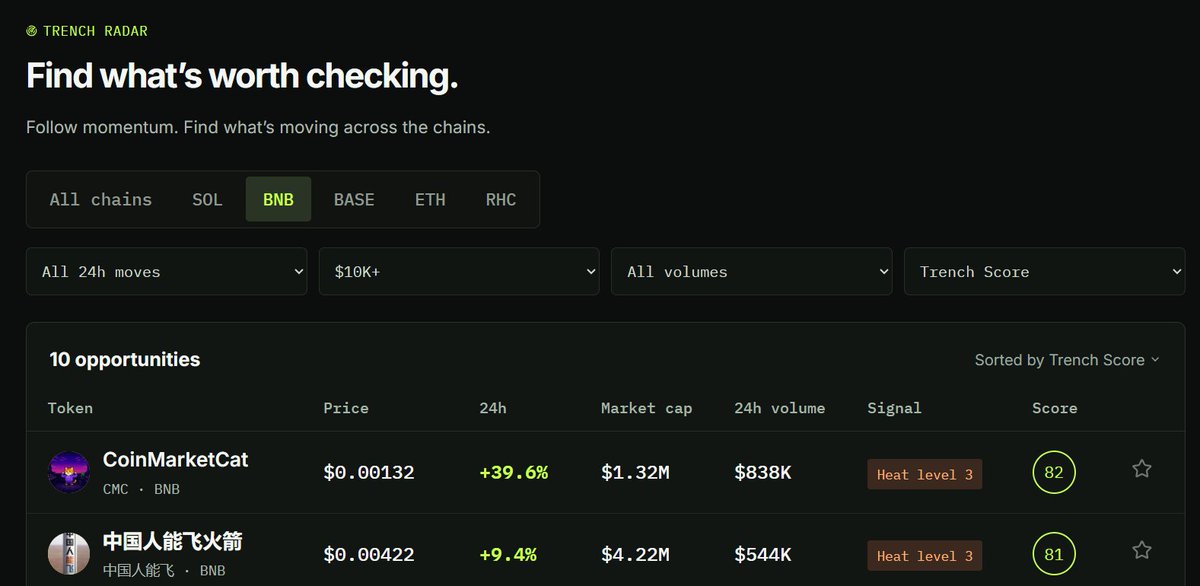The image size is (1200, 586).
Task: Open the All 24h moves dropdown
Action: pos(166,271)
